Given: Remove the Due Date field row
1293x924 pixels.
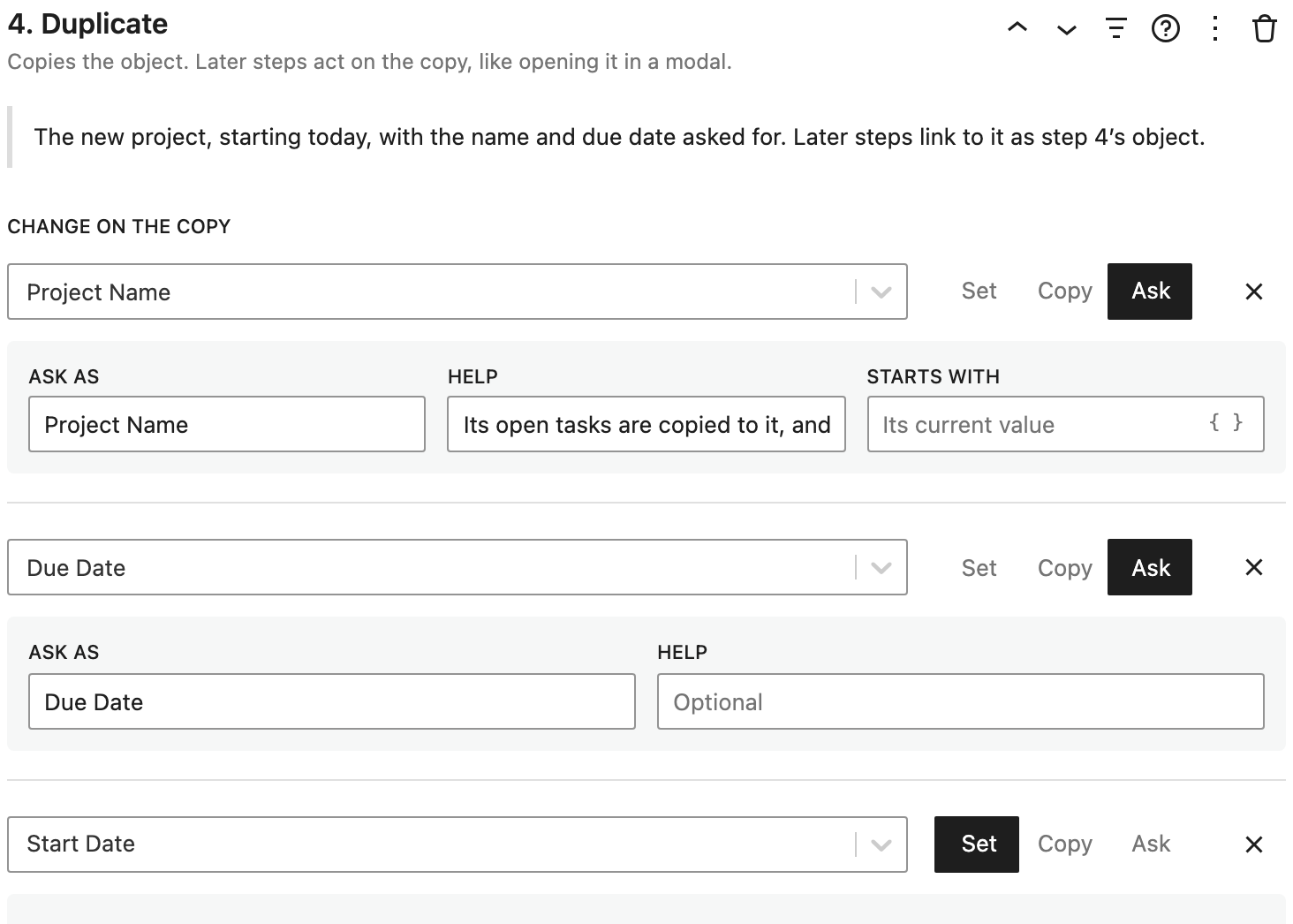Looking at the screenshot, I should 1254,567.
